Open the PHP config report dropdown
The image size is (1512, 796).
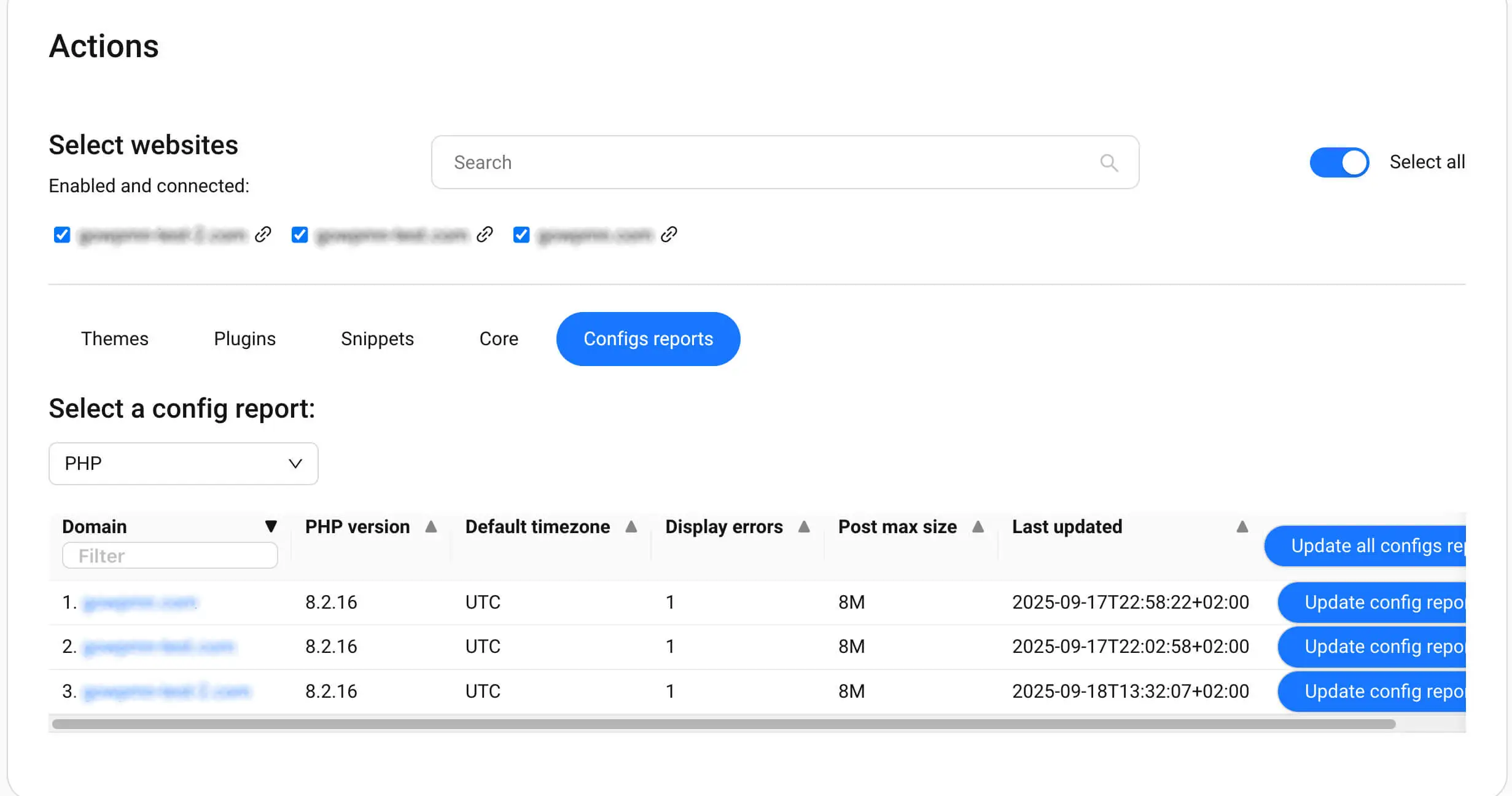point(182,464)
